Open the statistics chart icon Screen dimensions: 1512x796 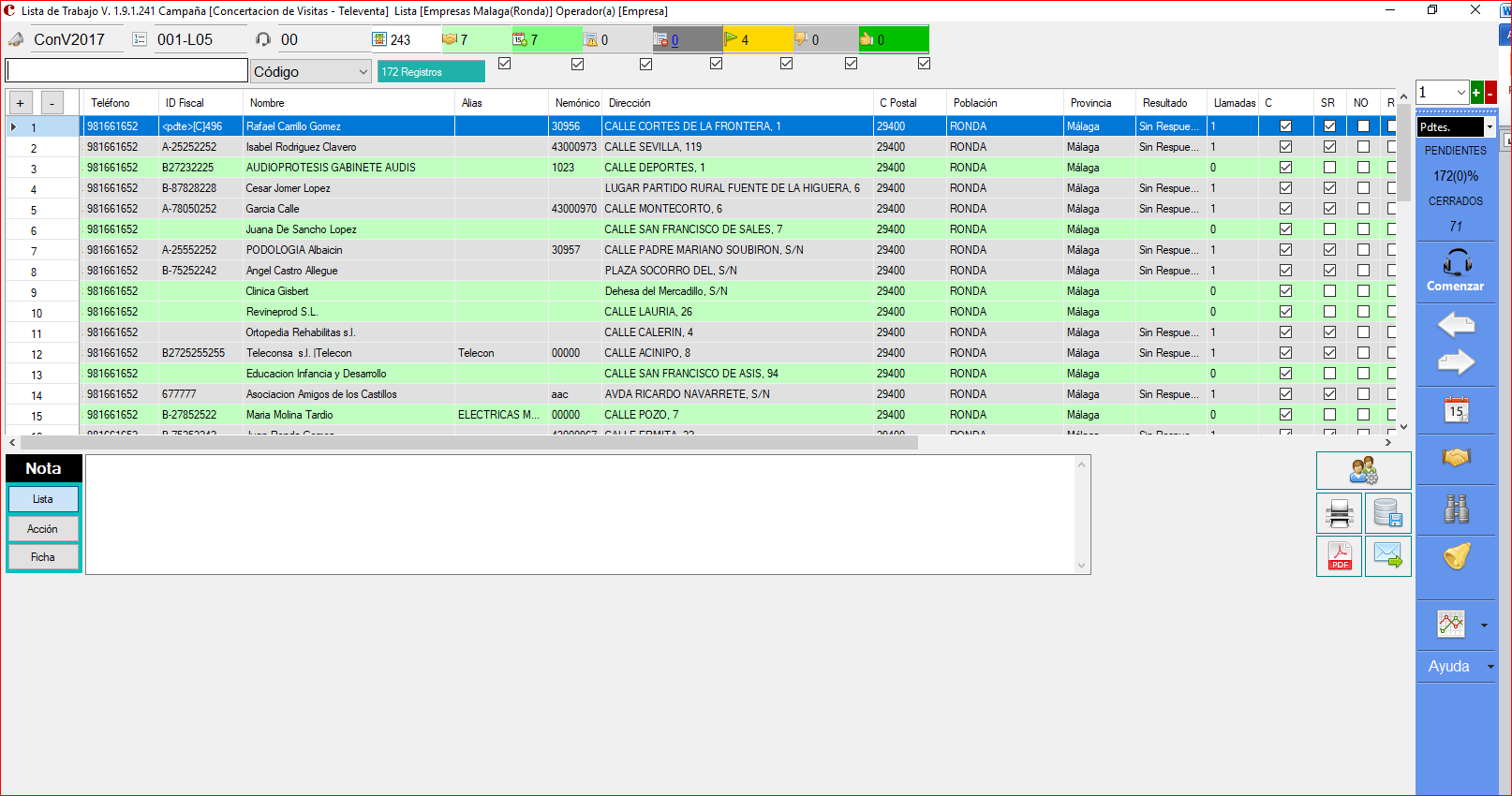point(1451,624)
